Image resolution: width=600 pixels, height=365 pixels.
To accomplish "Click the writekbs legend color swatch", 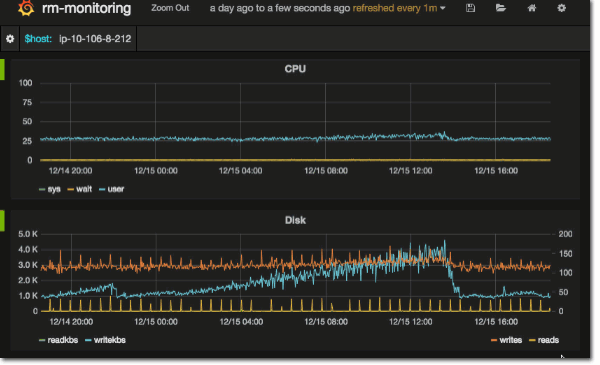I will coord(88,341).
